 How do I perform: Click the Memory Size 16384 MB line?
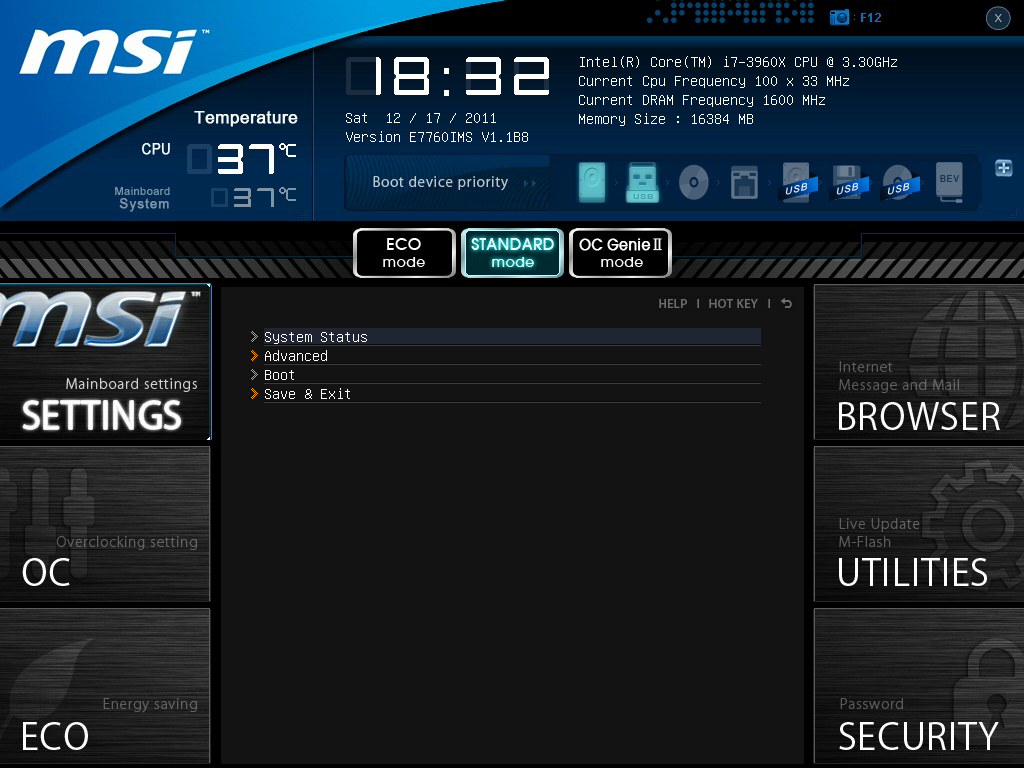pyautogui.click(x=665, y=119)
